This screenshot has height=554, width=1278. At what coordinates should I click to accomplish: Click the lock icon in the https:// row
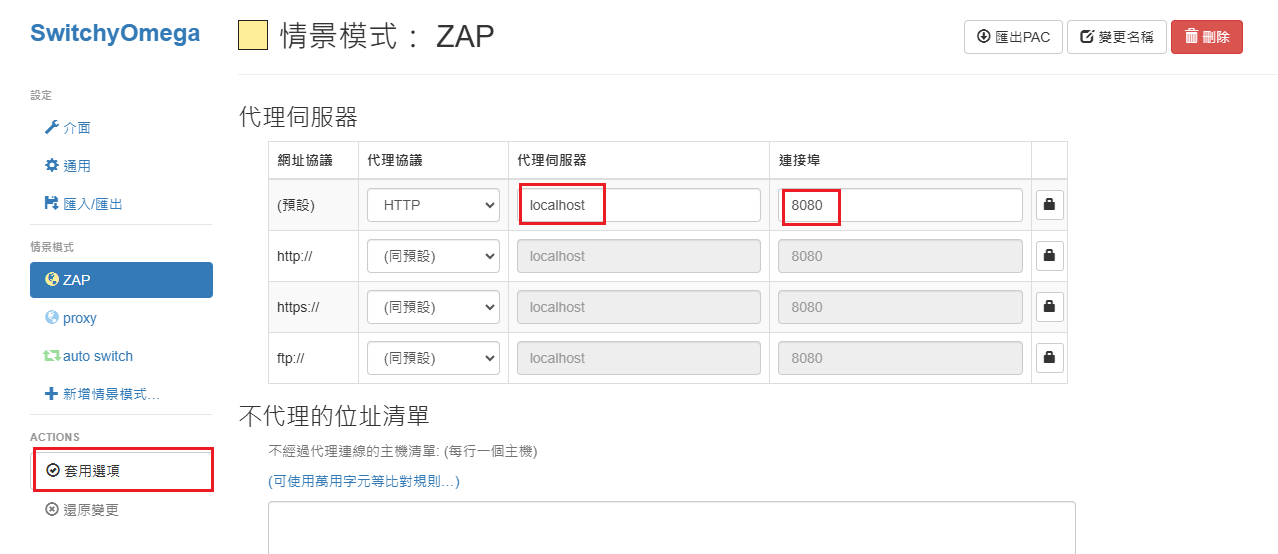click(1049, 307)
